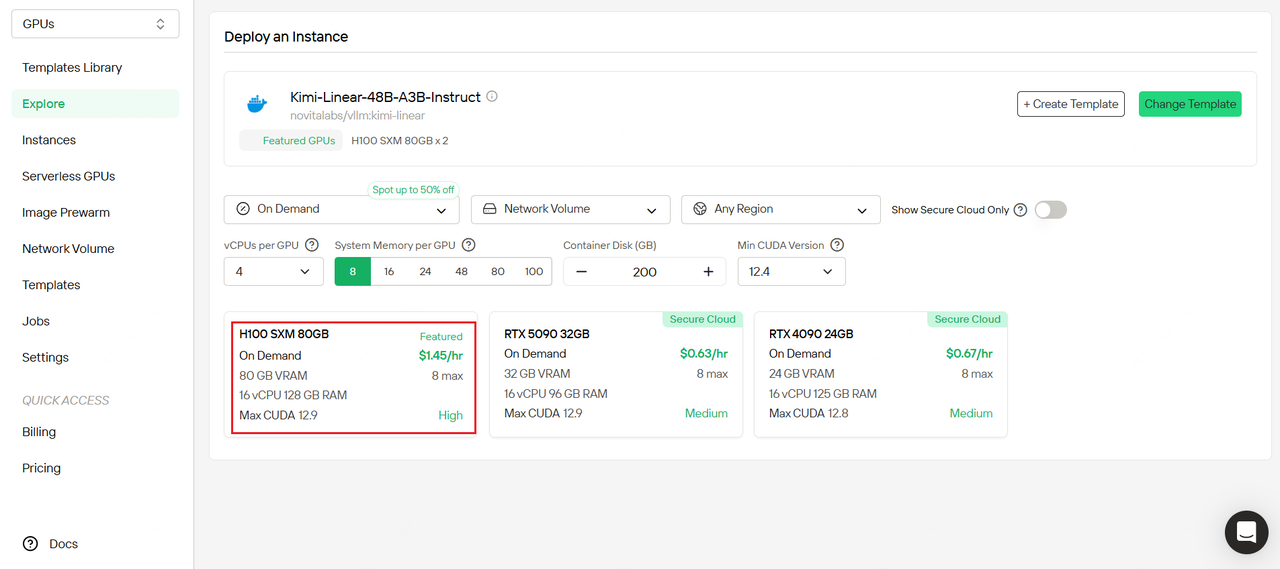Select 16 GB system memory per GPU

pos(389,272)
